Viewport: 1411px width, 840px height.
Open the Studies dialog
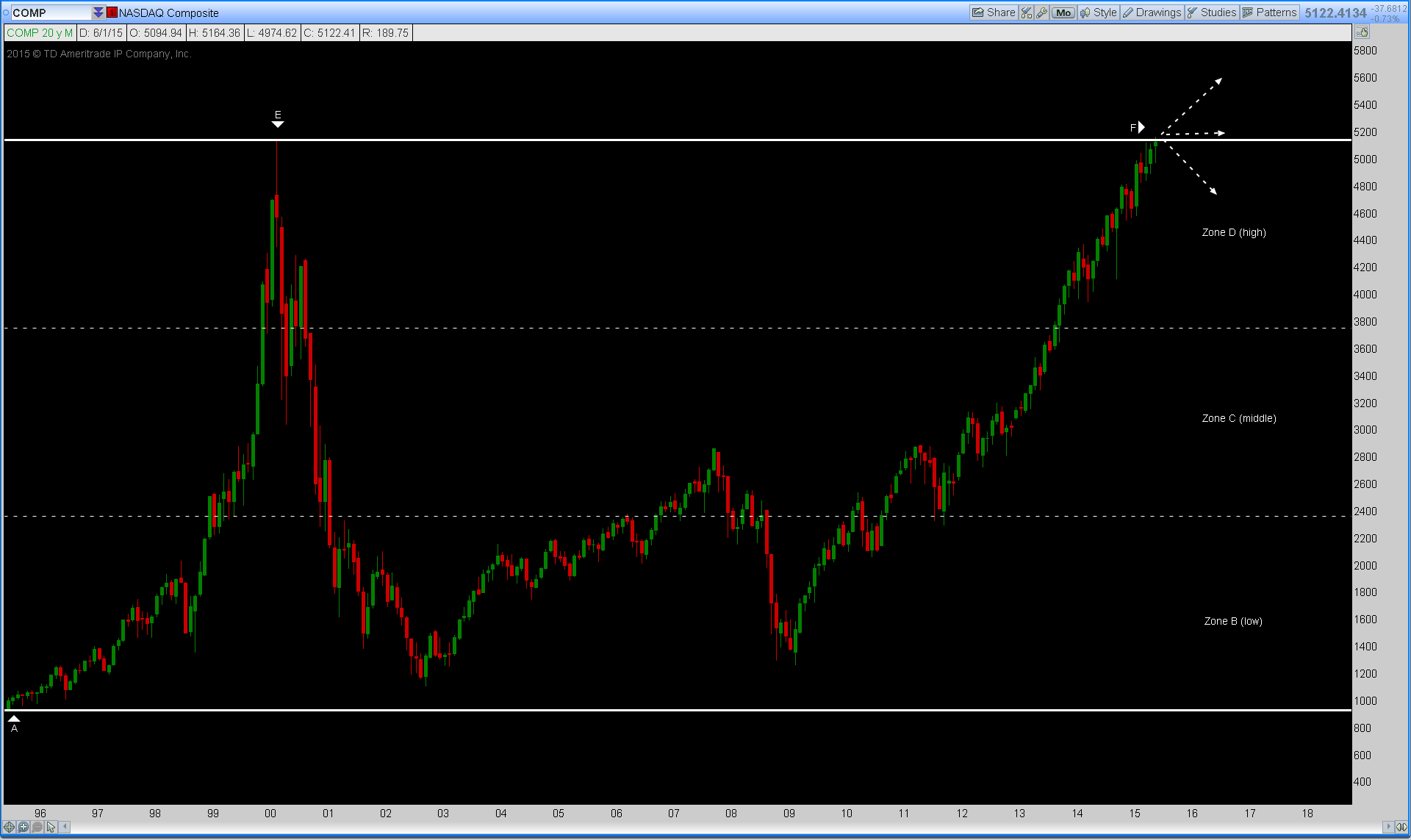click(x=1212, y=12)
